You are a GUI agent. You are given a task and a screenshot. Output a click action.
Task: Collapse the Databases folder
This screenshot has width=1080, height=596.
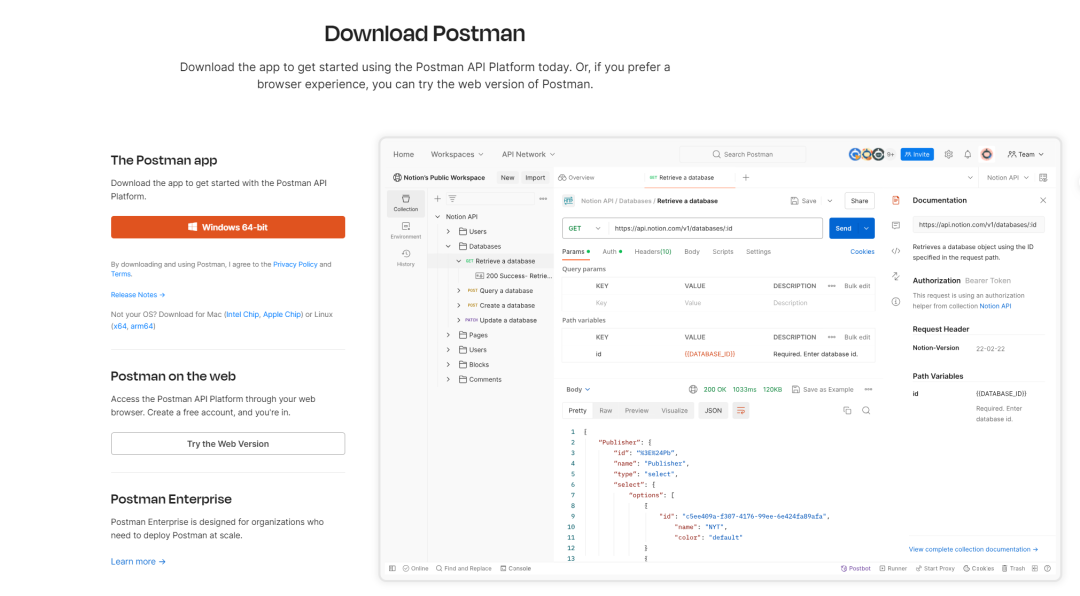click(x=448, y=246)
